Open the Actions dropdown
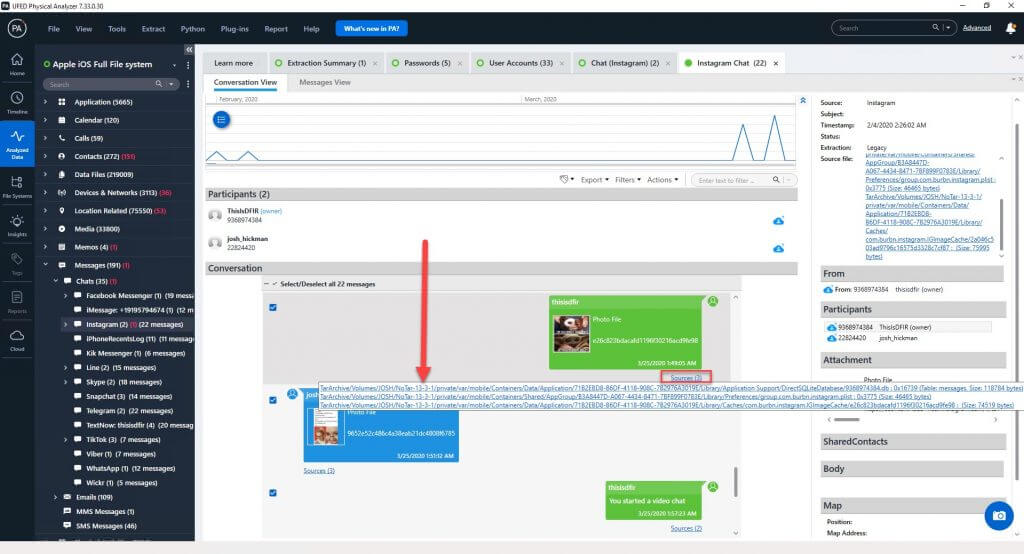 coord(662,180)
